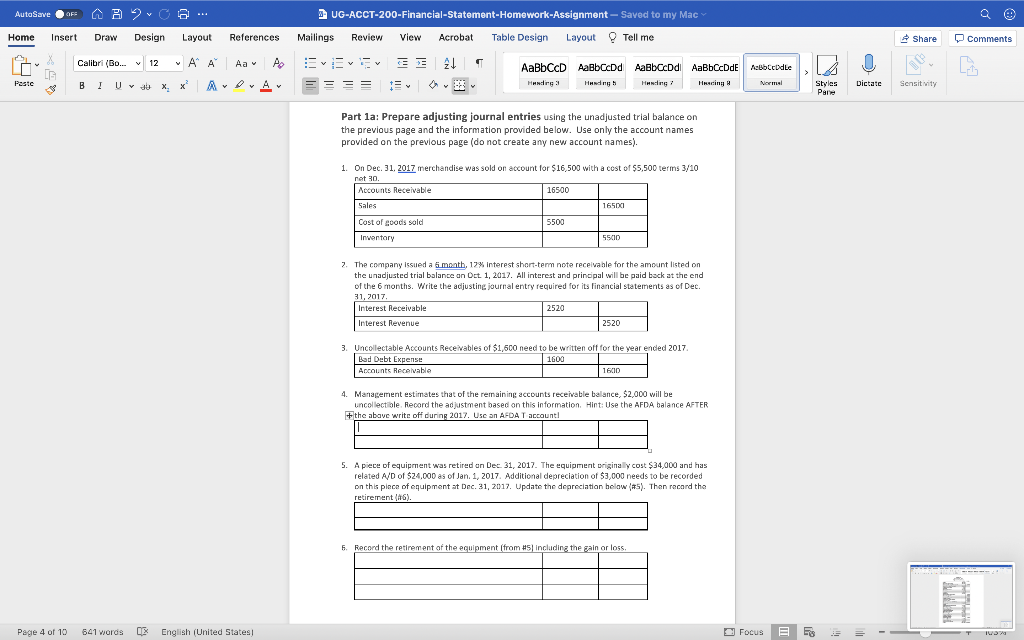This screenshot has width=1024, height=640.
Task: Toggle bulleted list formatting
Action: [x=310, y=64]
